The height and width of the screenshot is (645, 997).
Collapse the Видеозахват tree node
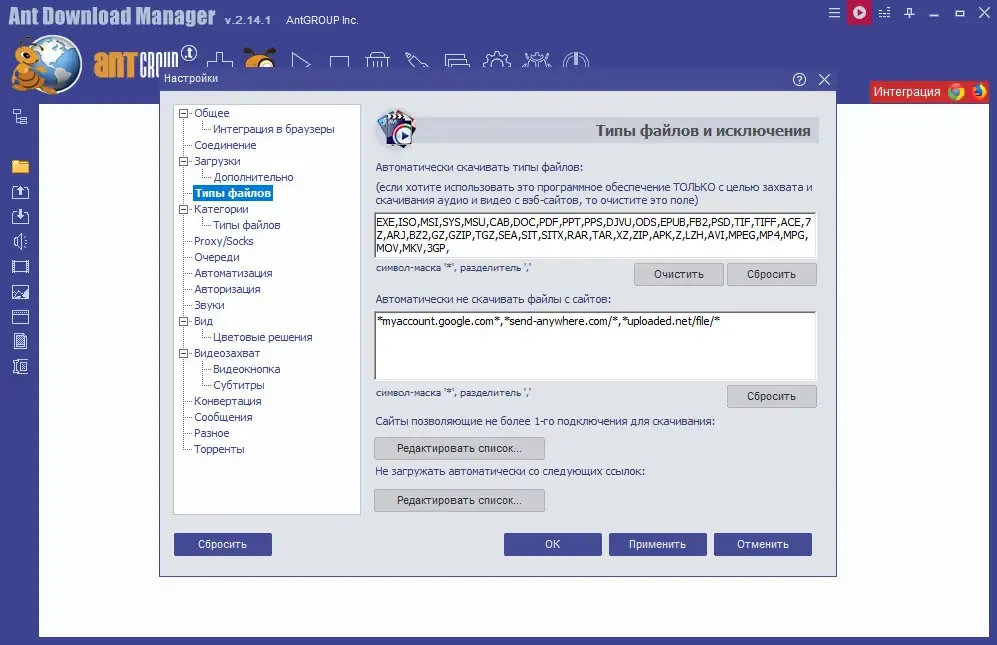point(184,354)
